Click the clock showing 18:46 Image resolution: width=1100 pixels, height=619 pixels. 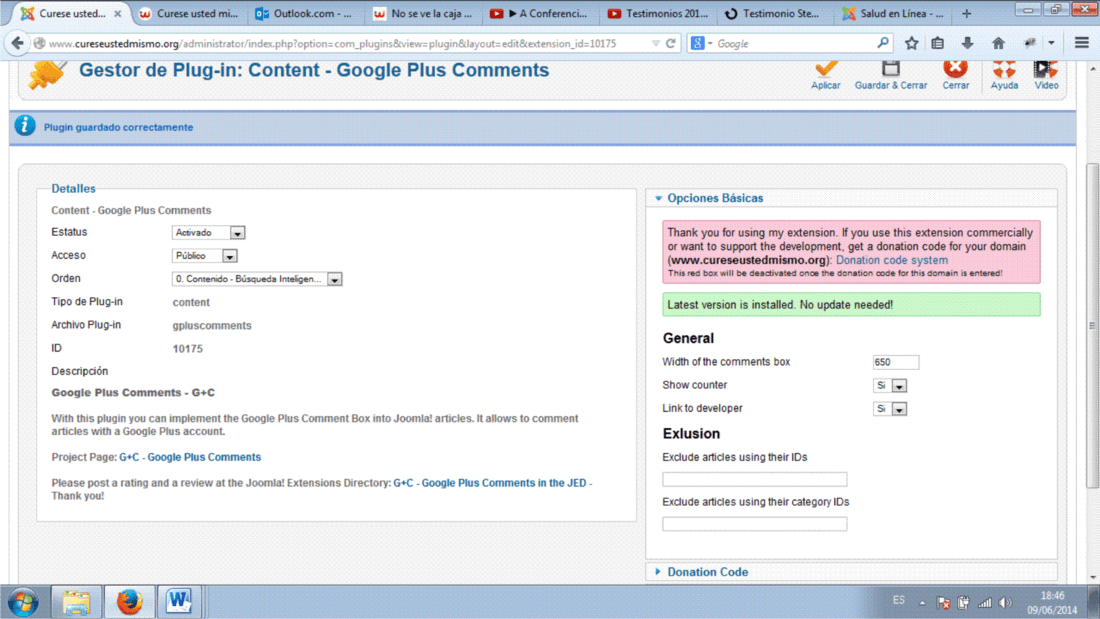point(1052,596)
